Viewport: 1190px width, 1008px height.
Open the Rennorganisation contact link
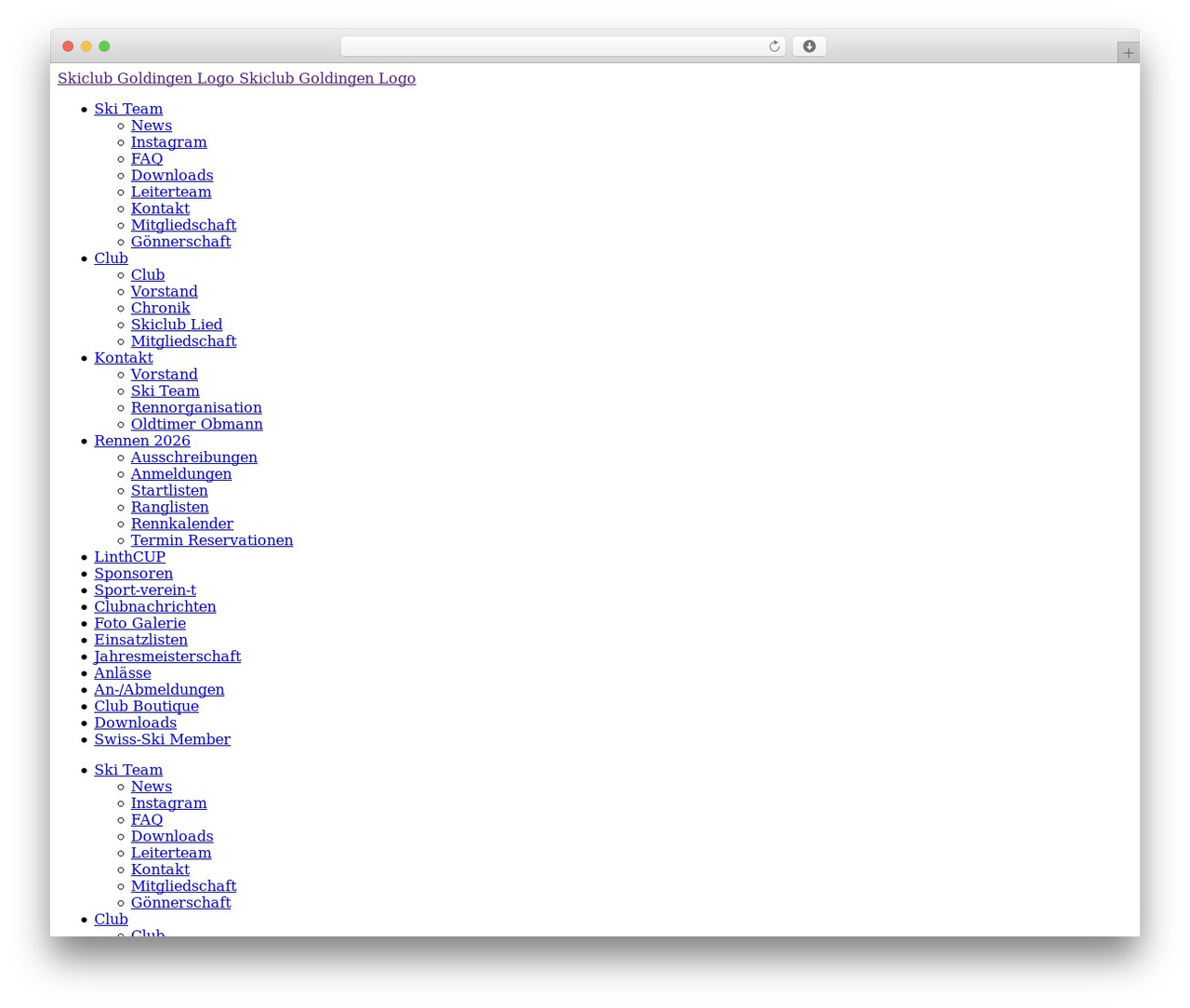[x=196, y=408]
